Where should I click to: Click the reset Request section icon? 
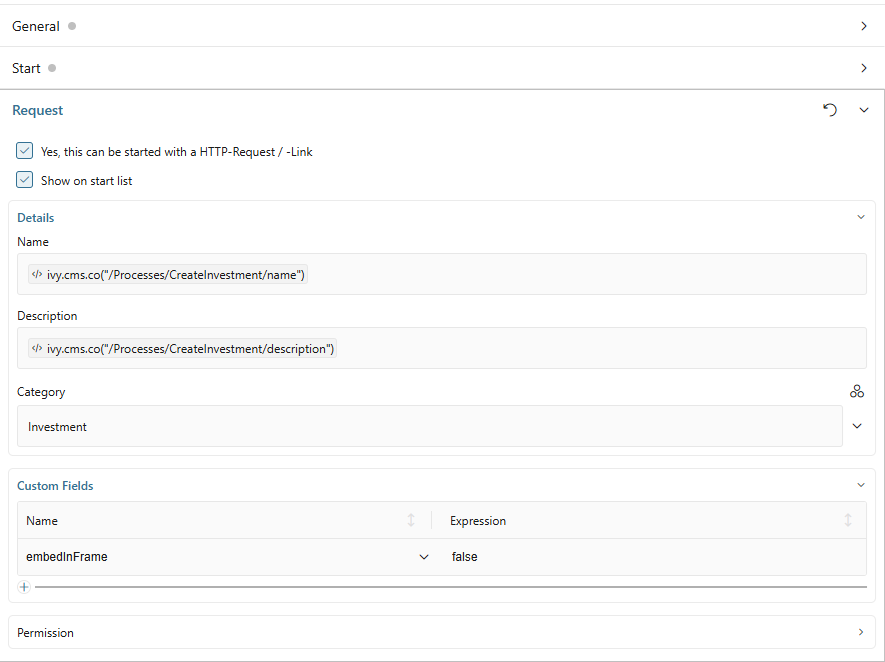pos(830,110)
